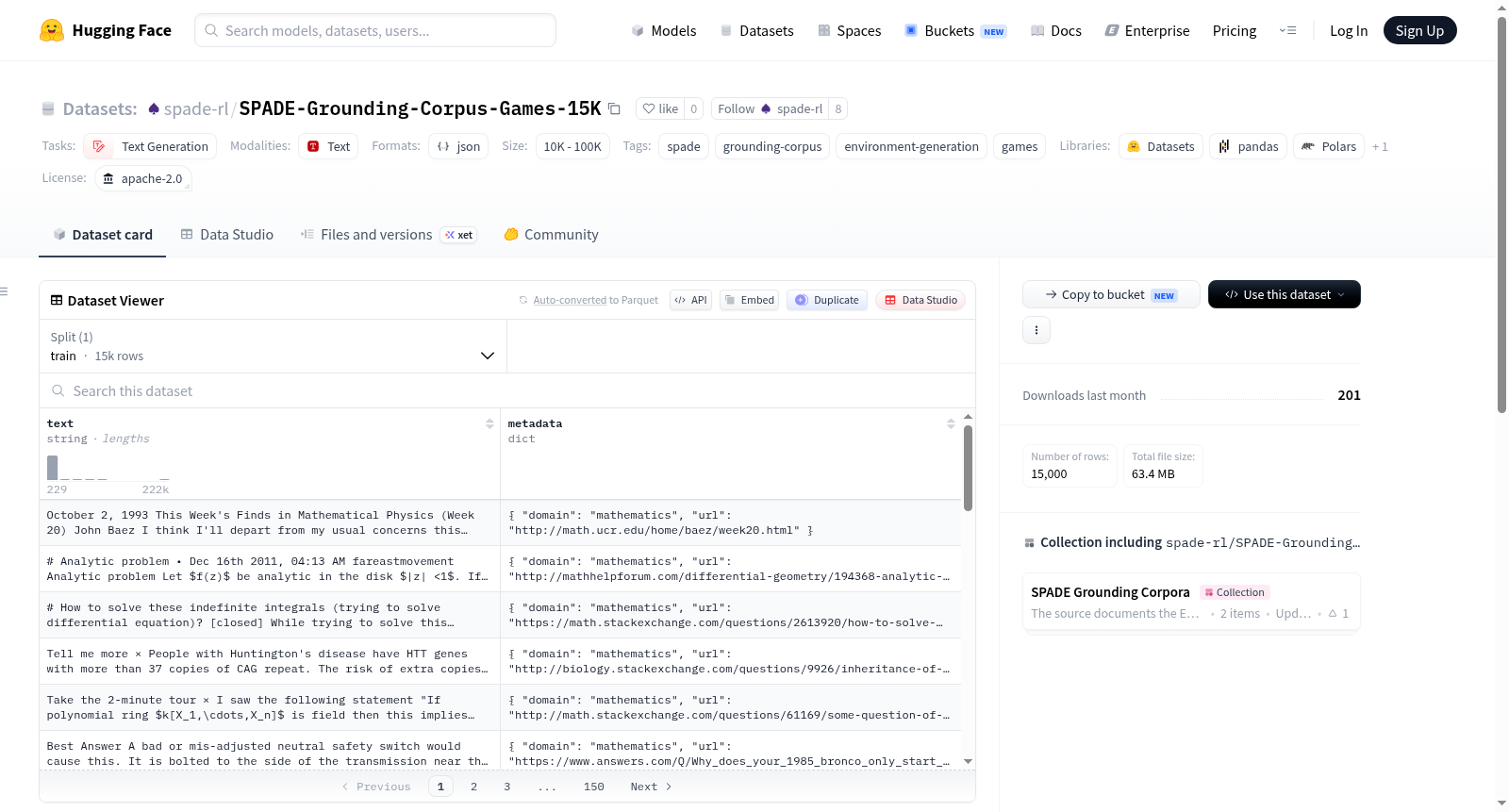This screenshot has height=812, width=1509.
Task: Click the Copy to bucket button
Action: (x=1111, y=294)
